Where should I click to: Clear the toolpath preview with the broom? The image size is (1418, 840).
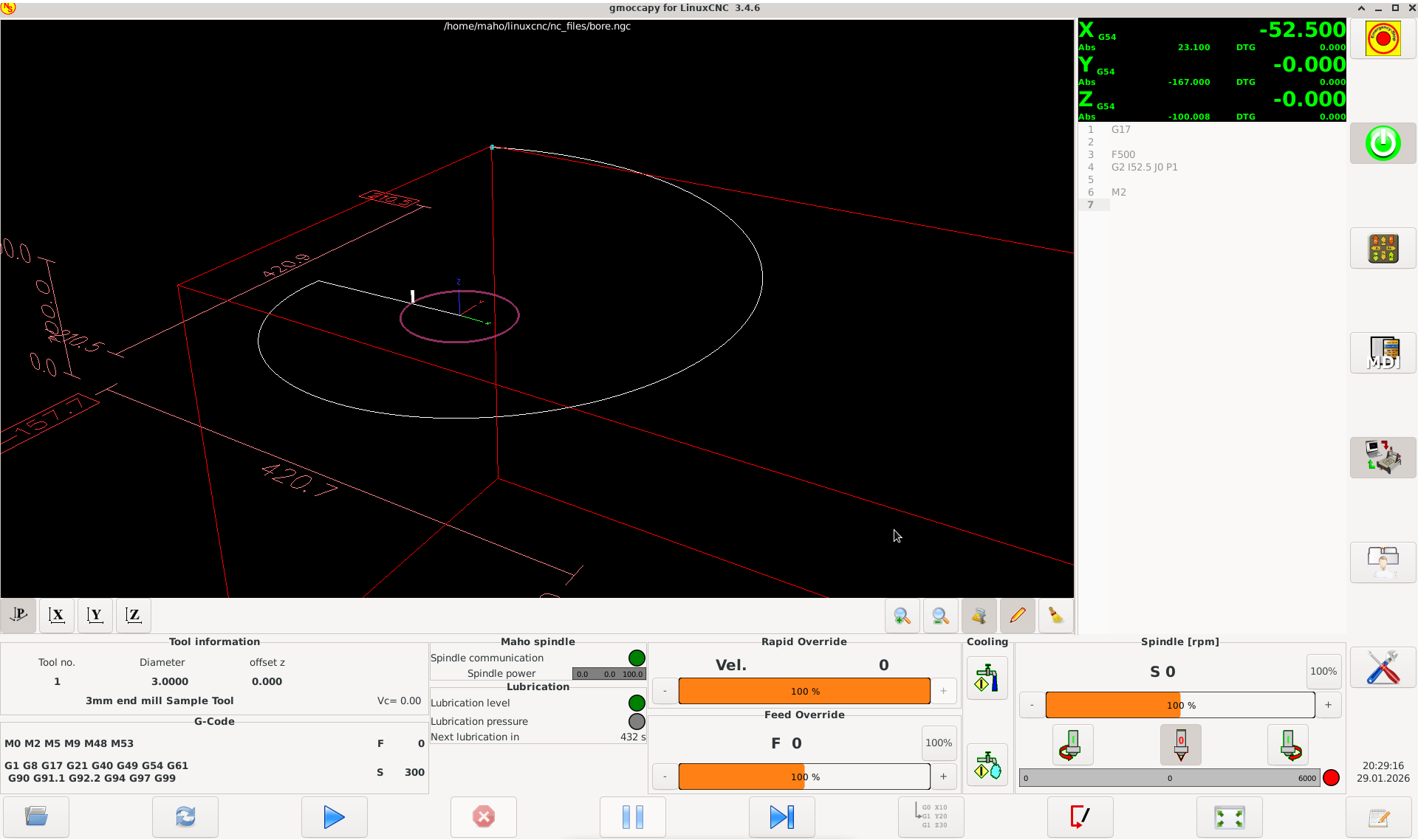[1055, 616]
